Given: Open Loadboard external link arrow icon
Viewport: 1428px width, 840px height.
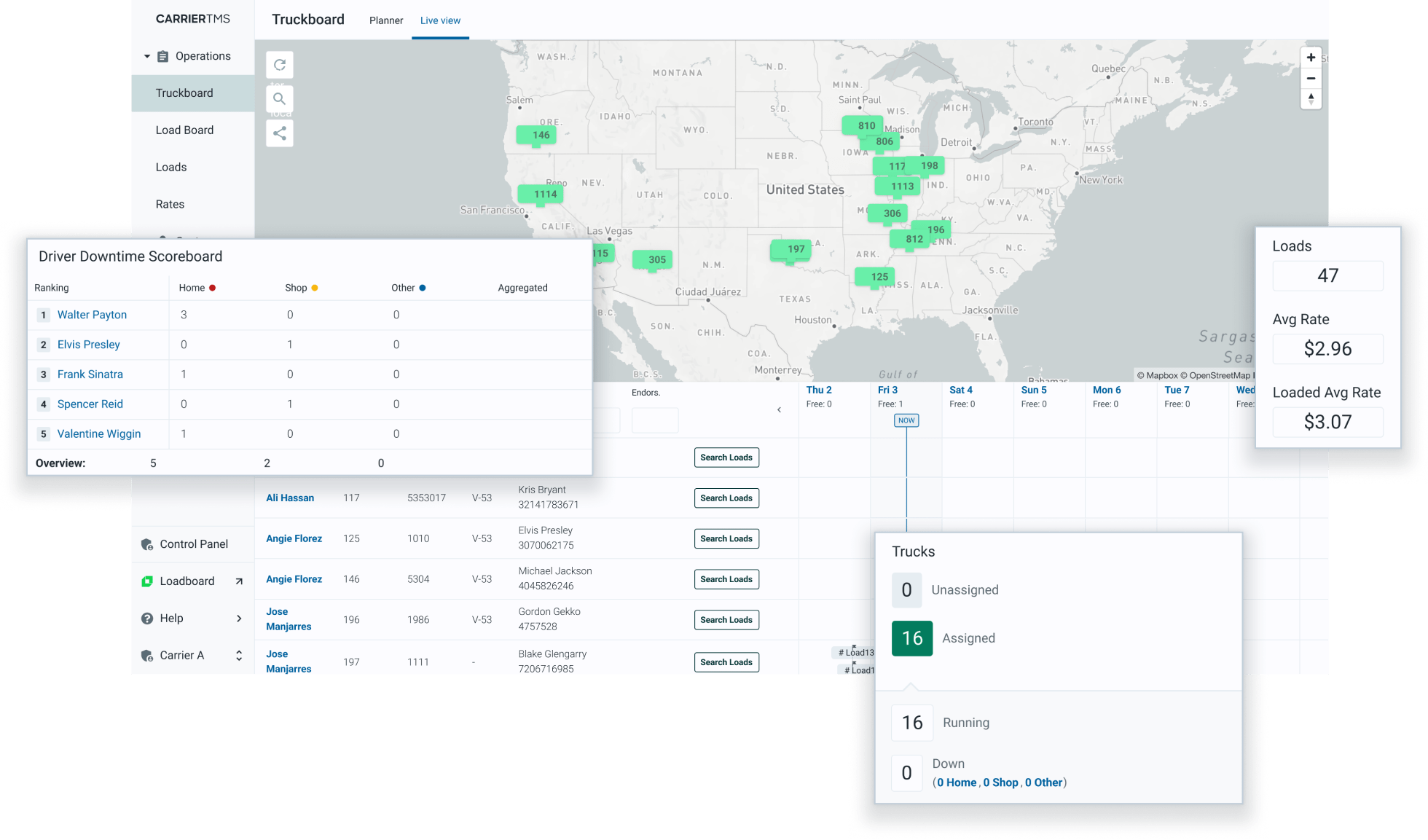Looking at the screenshot, I should (x=239, y=581).
